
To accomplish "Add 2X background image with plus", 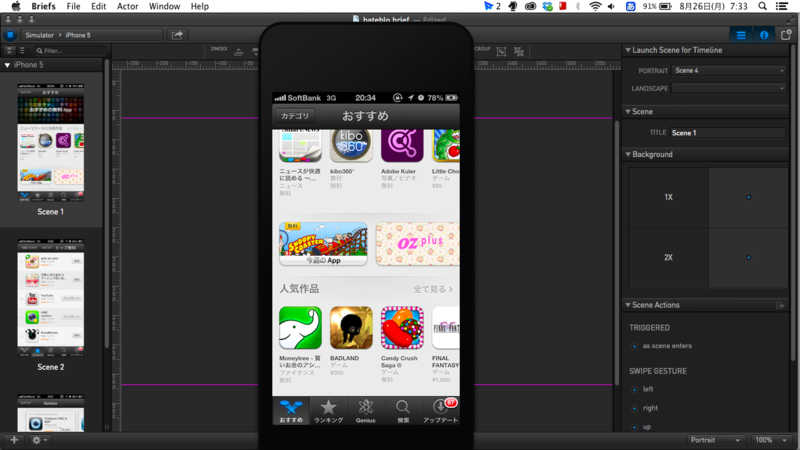I will click(748, 258).
